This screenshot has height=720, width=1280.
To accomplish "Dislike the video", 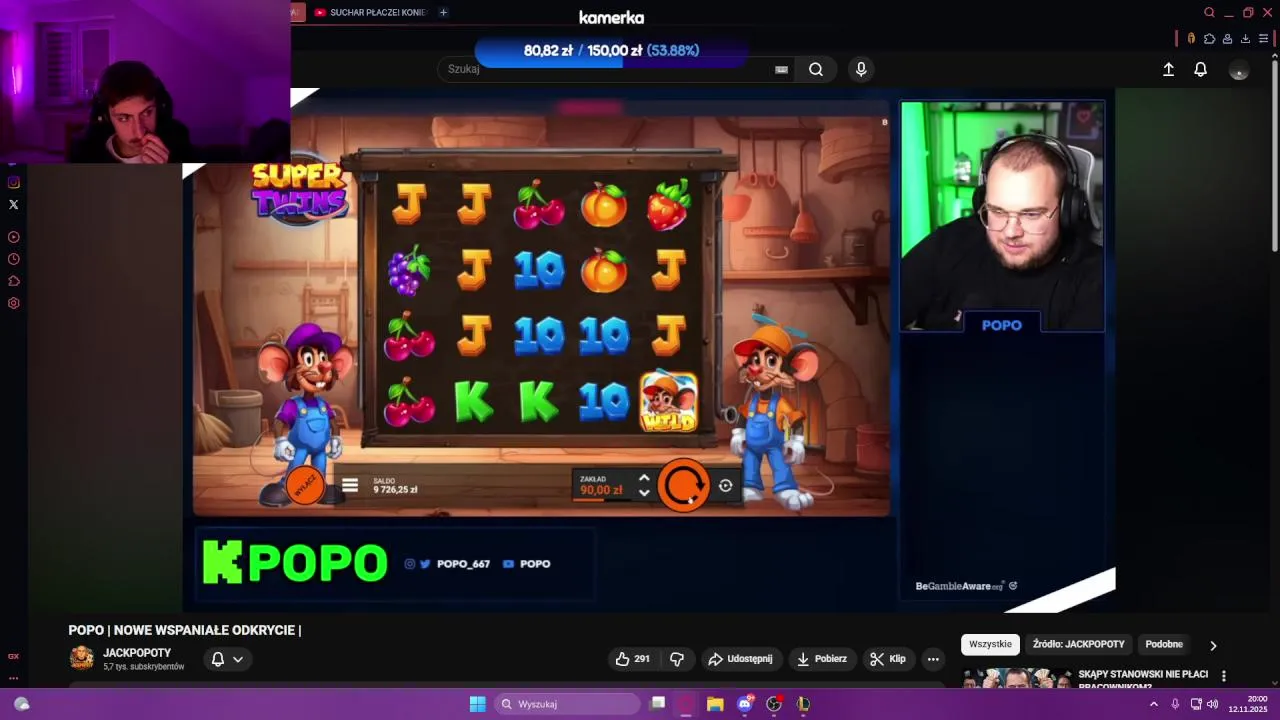I will click(x=677, y=659).
